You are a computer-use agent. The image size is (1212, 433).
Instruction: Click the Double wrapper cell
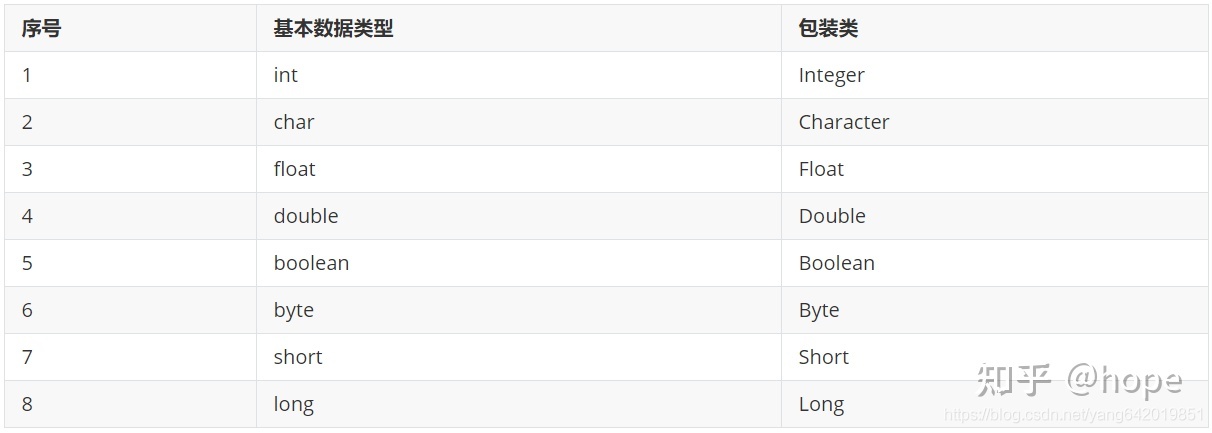point(832,216)
